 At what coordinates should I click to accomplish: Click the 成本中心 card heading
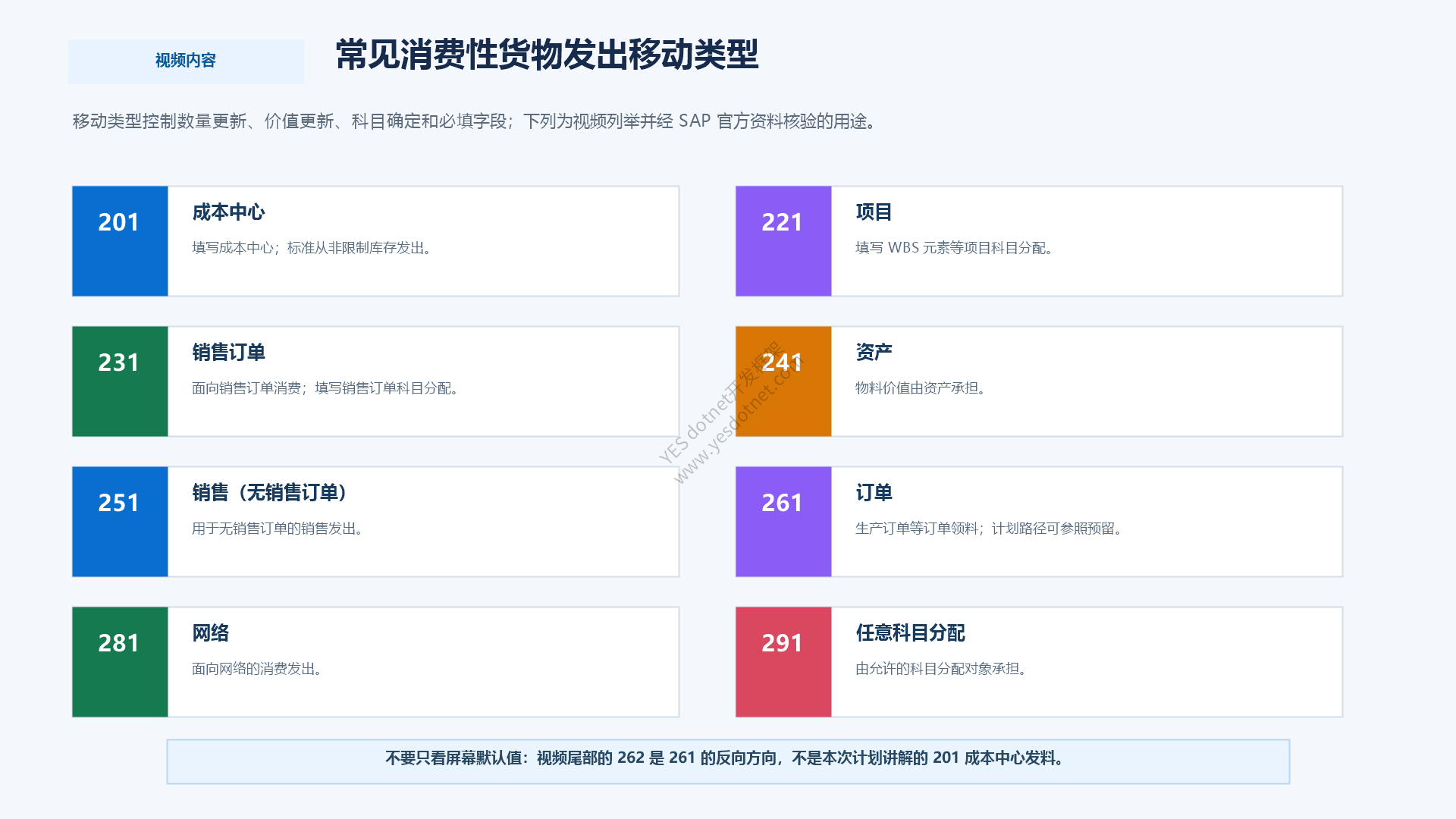[x=228, y=212]
